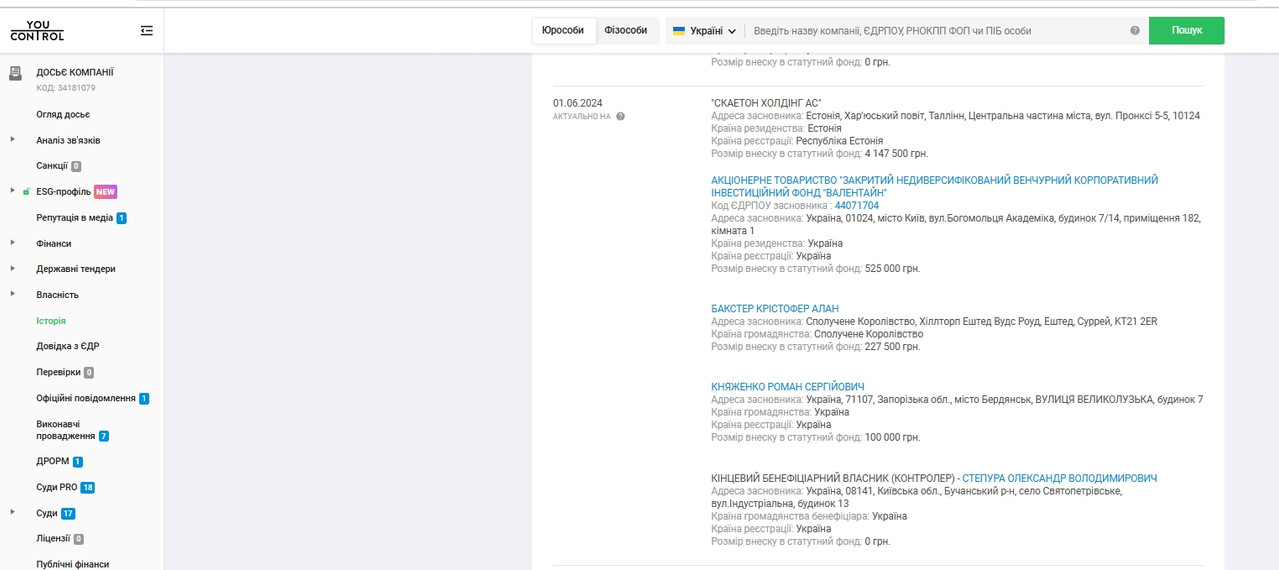Click Ліцензії count badge 0
The width and height of the screenshot is (1279, 570).
pos(79,539)
